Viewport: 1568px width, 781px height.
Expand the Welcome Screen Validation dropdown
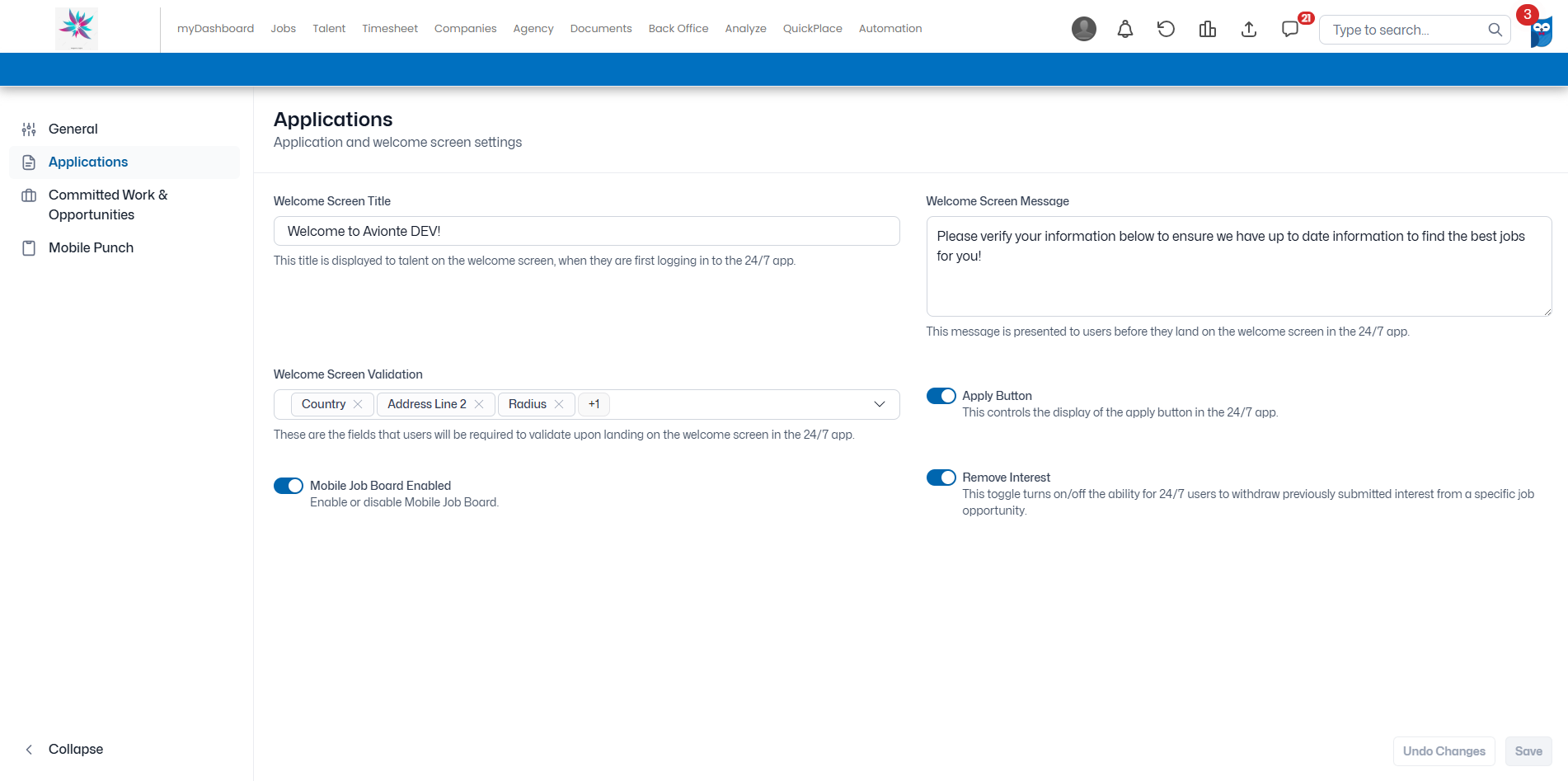click(880, 404)
